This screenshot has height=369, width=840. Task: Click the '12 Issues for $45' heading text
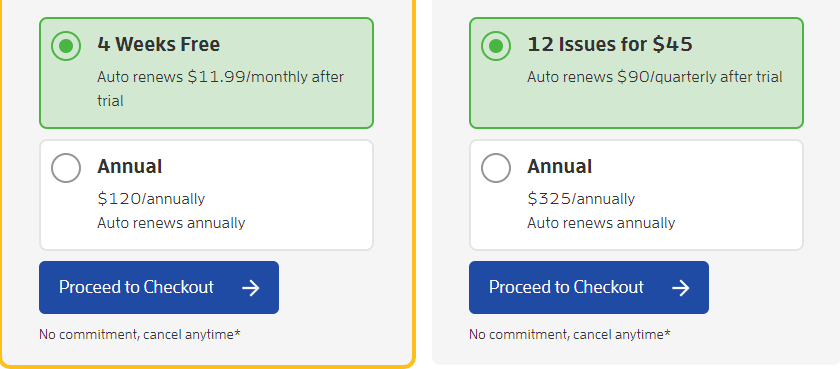click(610, 44)
